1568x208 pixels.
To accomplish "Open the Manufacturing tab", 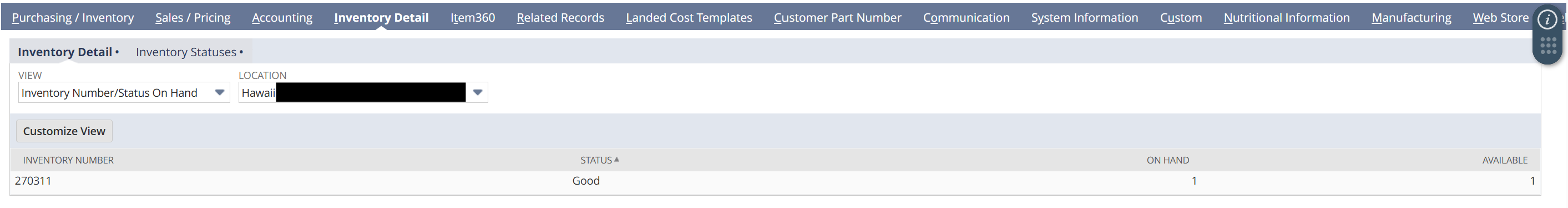I will click(1412, 18).
